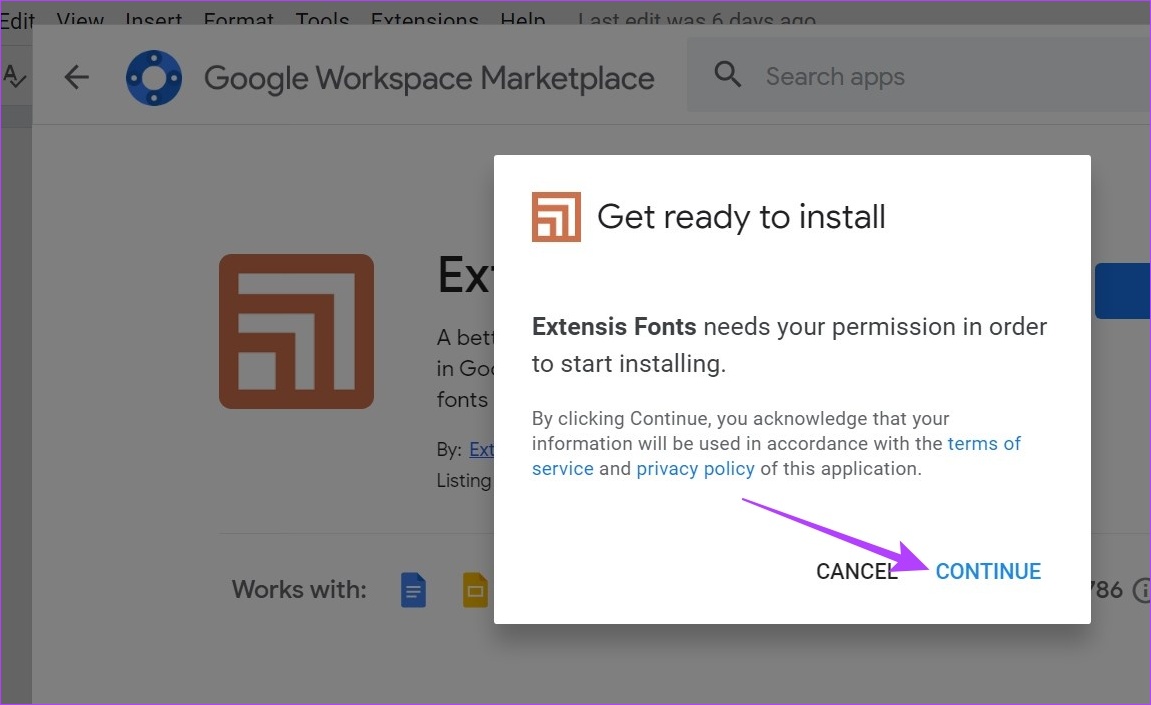The height and width of the screenshot is (705, 1151).
Task: Click the Last edit was 6 days ago link
Action: click(697, 19)
